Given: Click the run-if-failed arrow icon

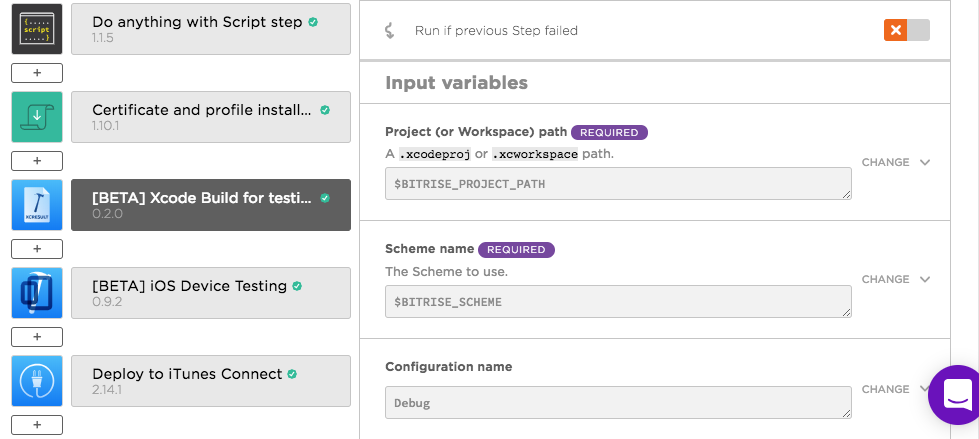Looking at the screenshot, I should pos(389,31).
